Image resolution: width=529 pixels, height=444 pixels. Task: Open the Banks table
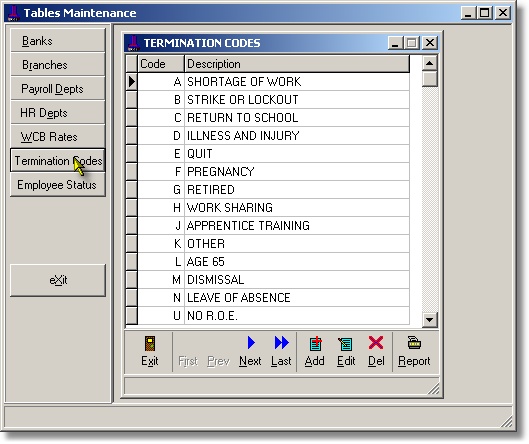tap(58, 41)
